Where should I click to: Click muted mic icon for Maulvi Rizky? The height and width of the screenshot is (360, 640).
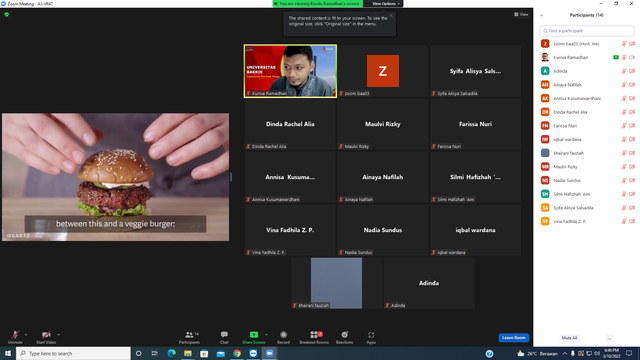coord(624,167)
